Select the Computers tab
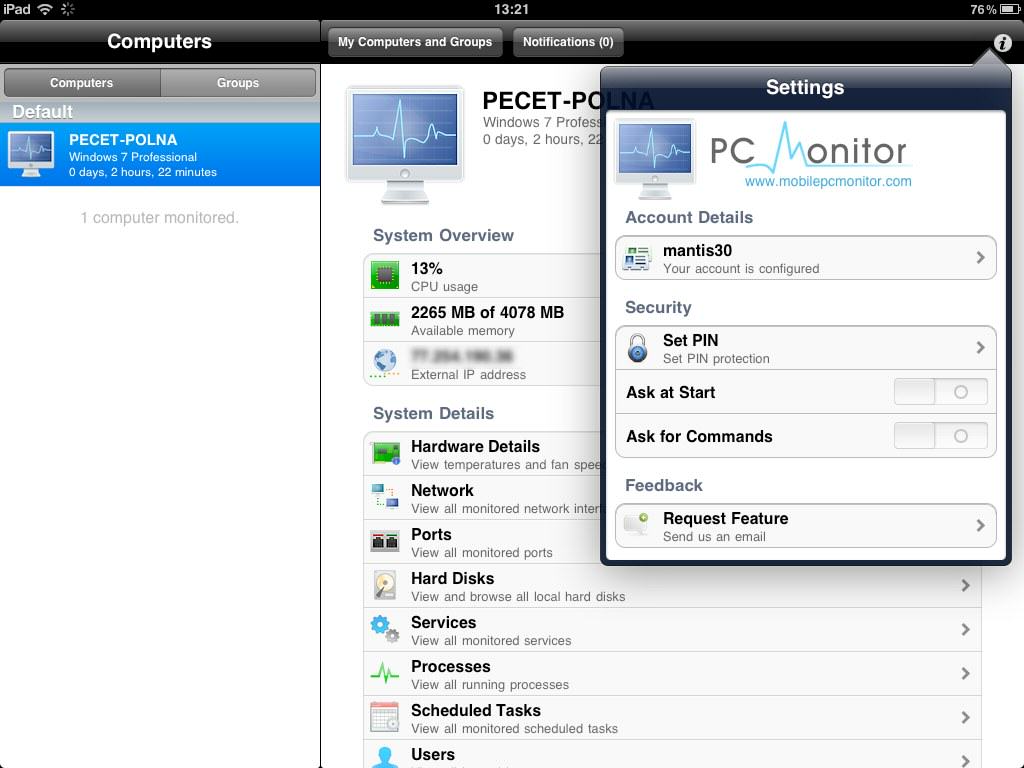The image size is (1024, 768). coord(82,83)
